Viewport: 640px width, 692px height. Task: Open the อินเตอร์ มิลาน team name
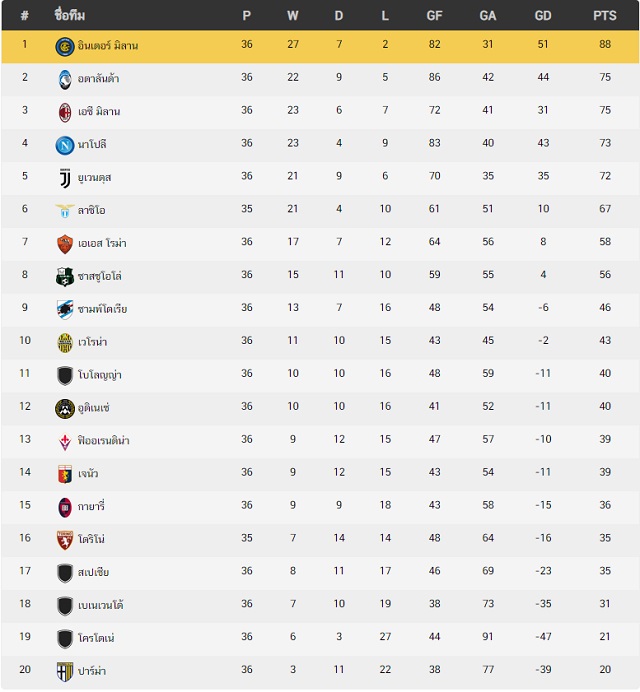(x=108, y=45)
